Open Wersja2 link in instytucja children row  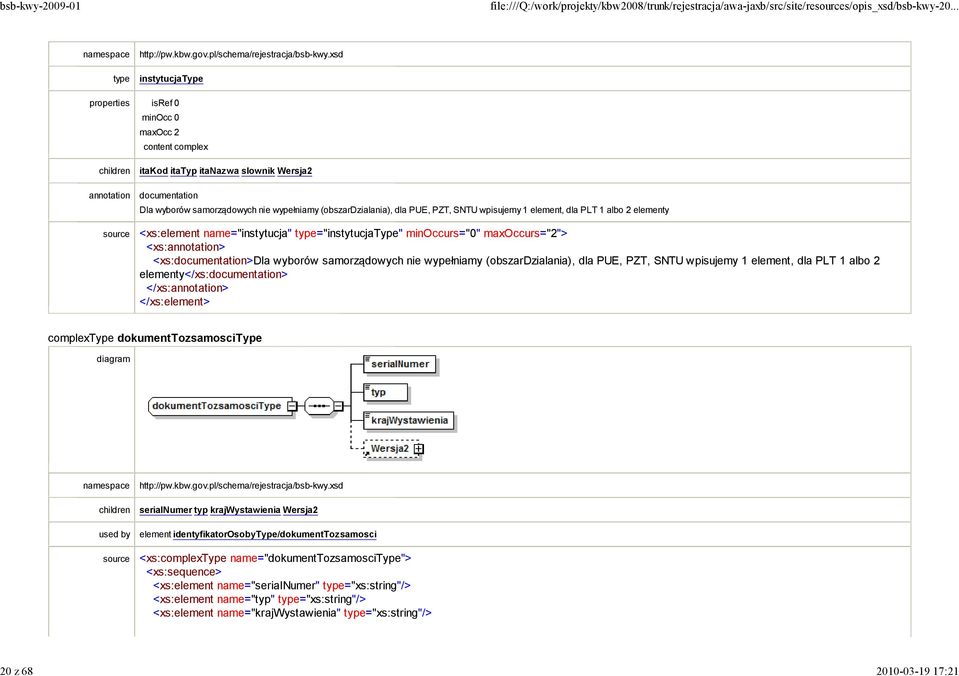(295, 171)
